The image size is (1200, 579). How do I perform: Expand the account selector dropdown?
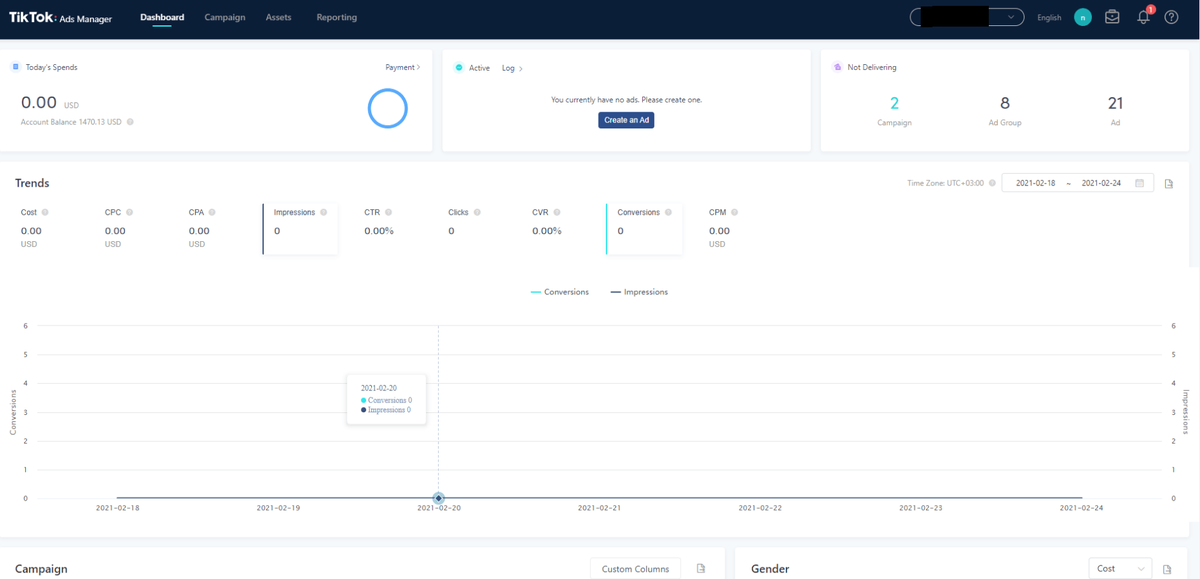968,17
